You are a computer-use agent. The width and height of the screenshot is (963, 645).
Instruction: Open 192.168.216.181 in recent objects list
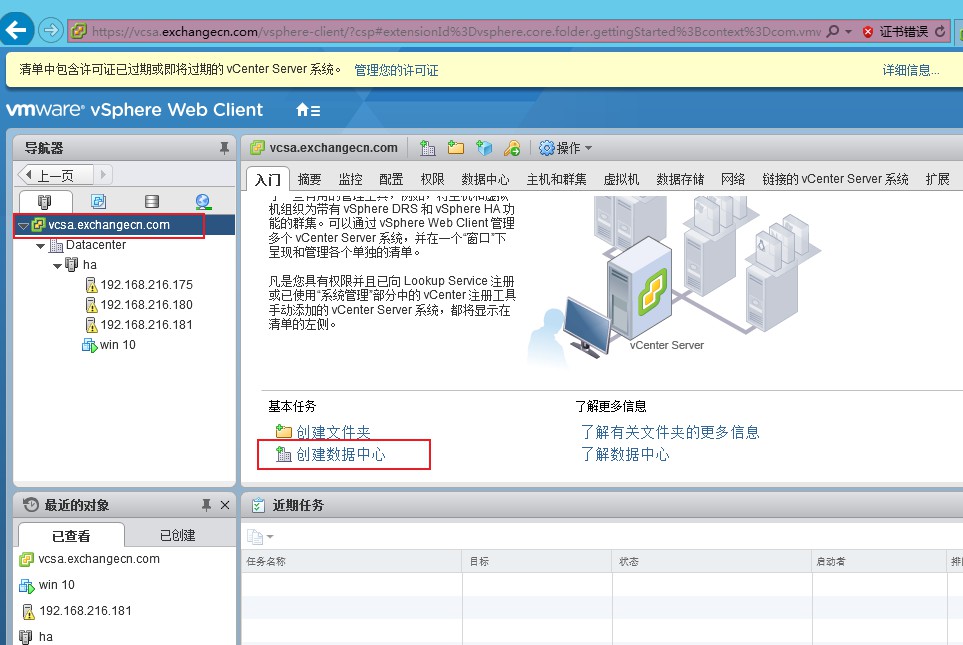(x=77, y=611)
